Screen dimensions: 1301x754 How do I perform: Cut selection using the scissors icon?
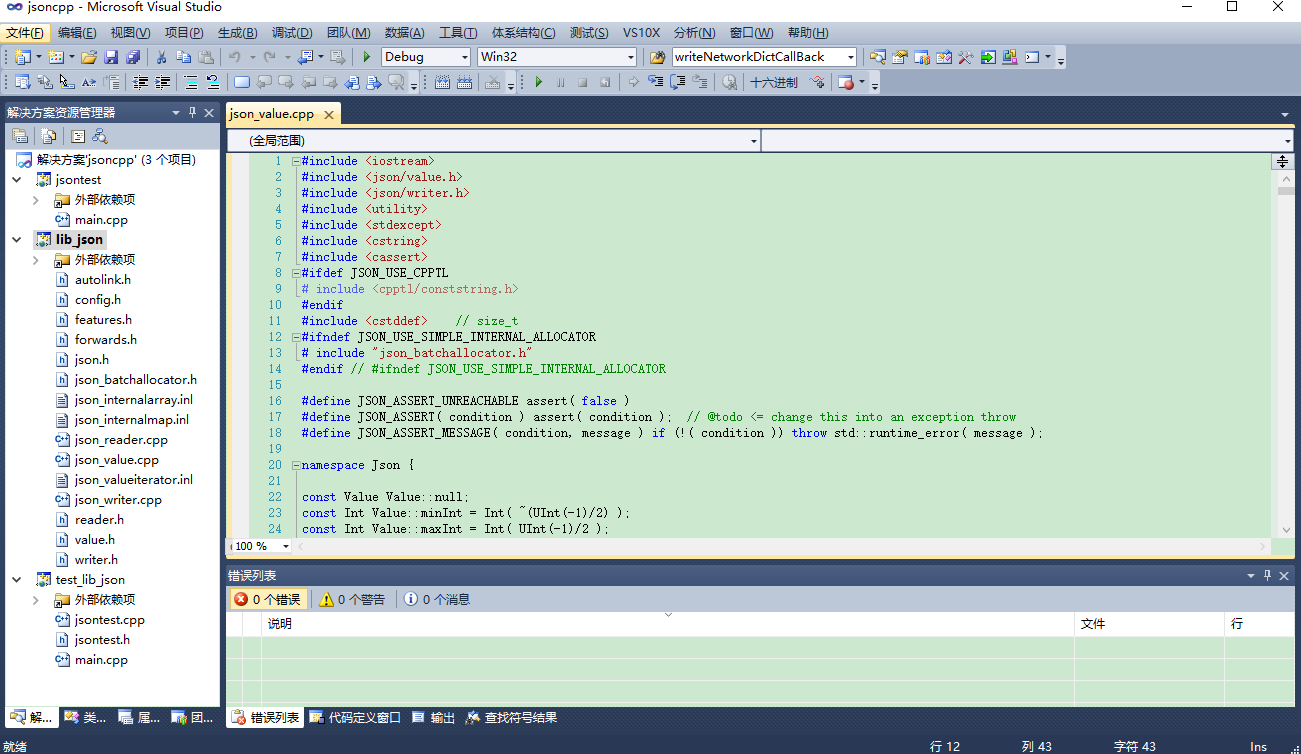pyautogui.click(x=161, y=57)
